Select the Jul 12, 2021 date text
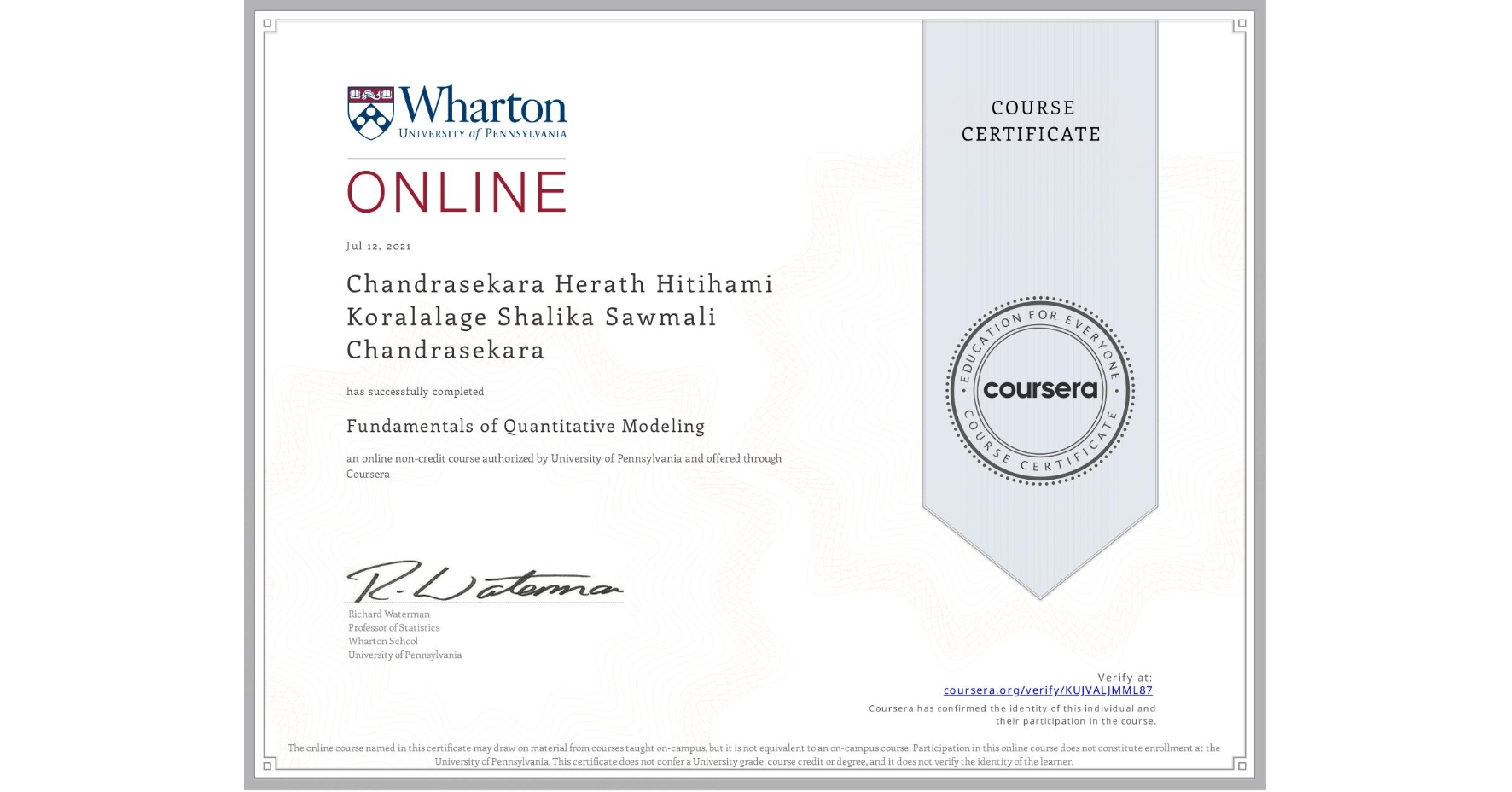Viewport: 1512px width, 792px height. pos(377,246)
